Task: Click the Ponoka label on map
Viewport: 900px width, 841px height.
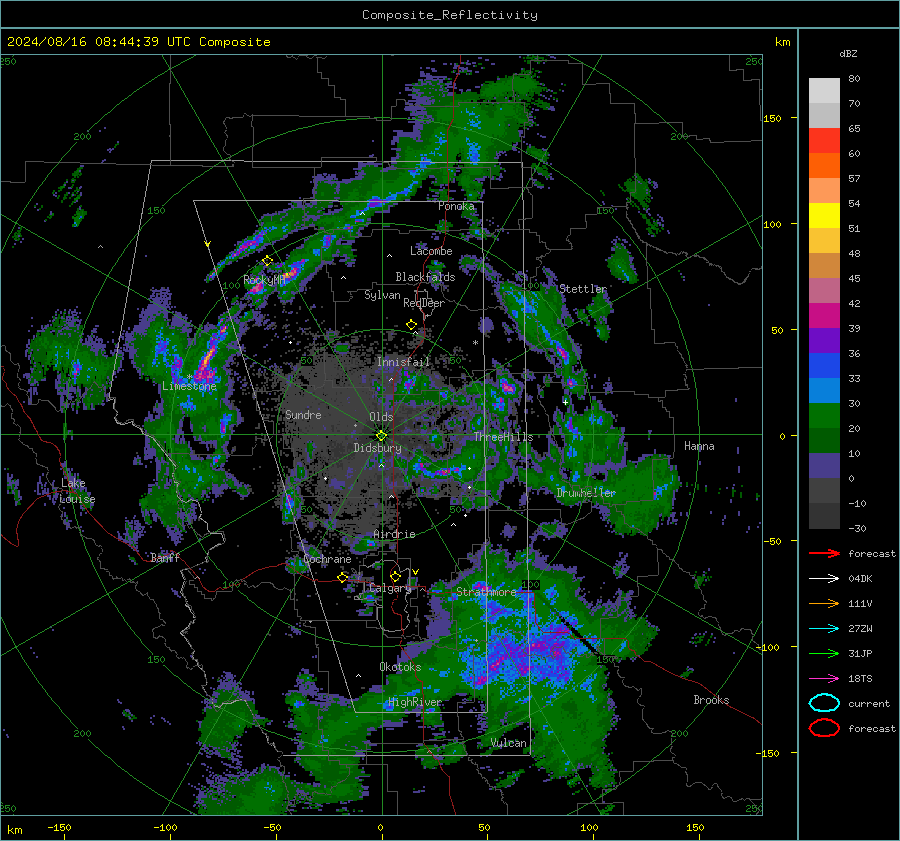Action: point(456,206)
